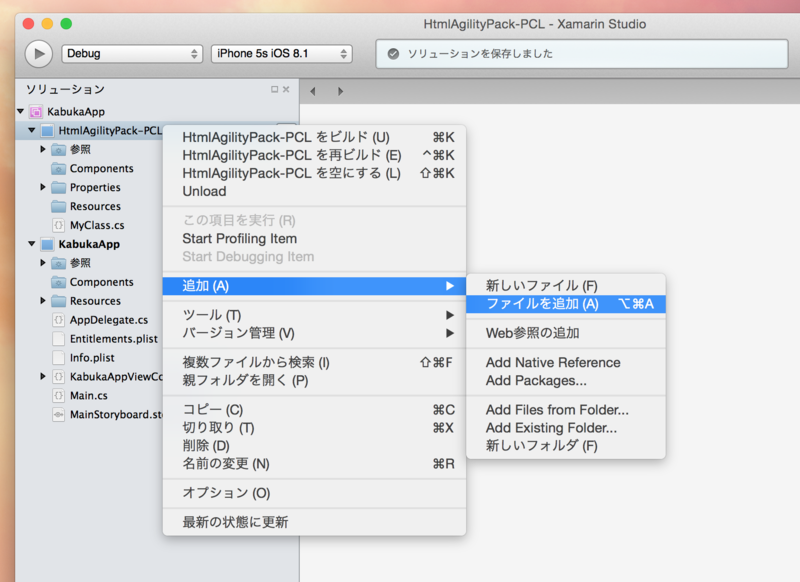Click the Run play button
The image size is (800, 582).
tap(39, 54)
